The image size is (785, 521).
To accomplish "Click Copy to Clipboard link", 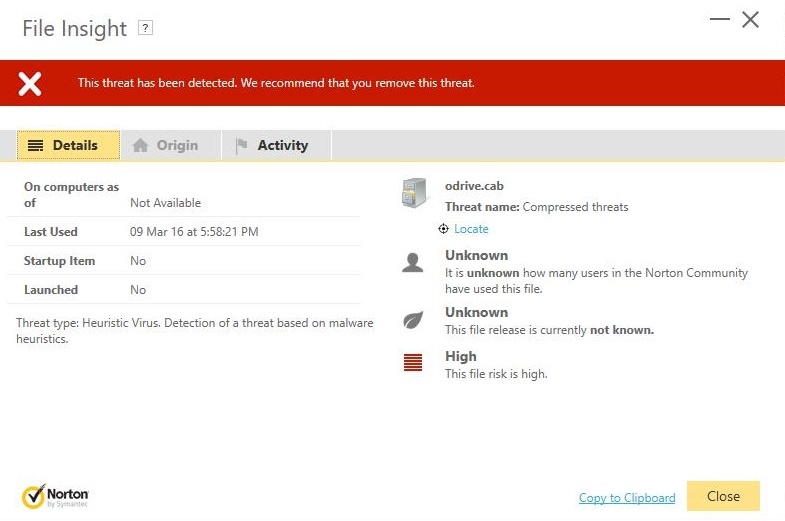I will tap(627, 497).
